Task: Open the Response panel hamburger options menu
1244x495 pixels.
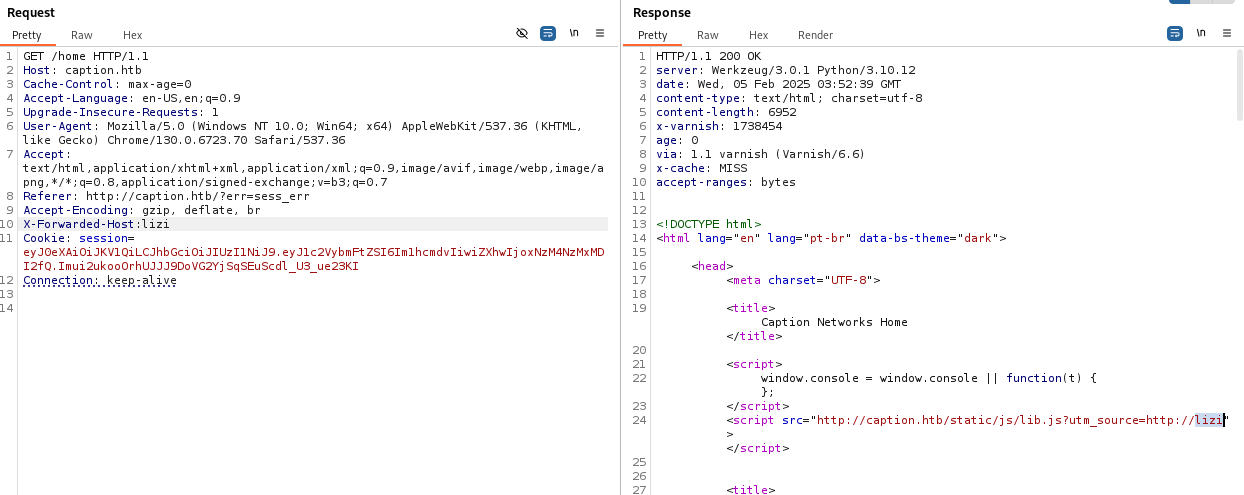Action: click(1227, 33)
